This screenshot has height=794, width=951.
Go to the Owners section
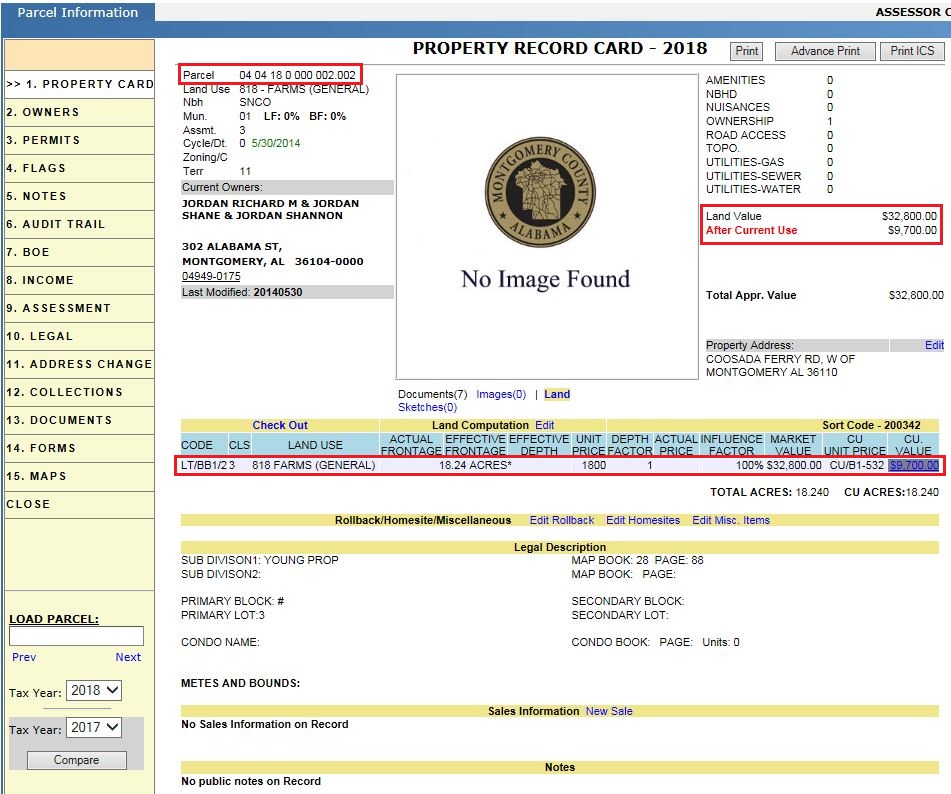79,112
